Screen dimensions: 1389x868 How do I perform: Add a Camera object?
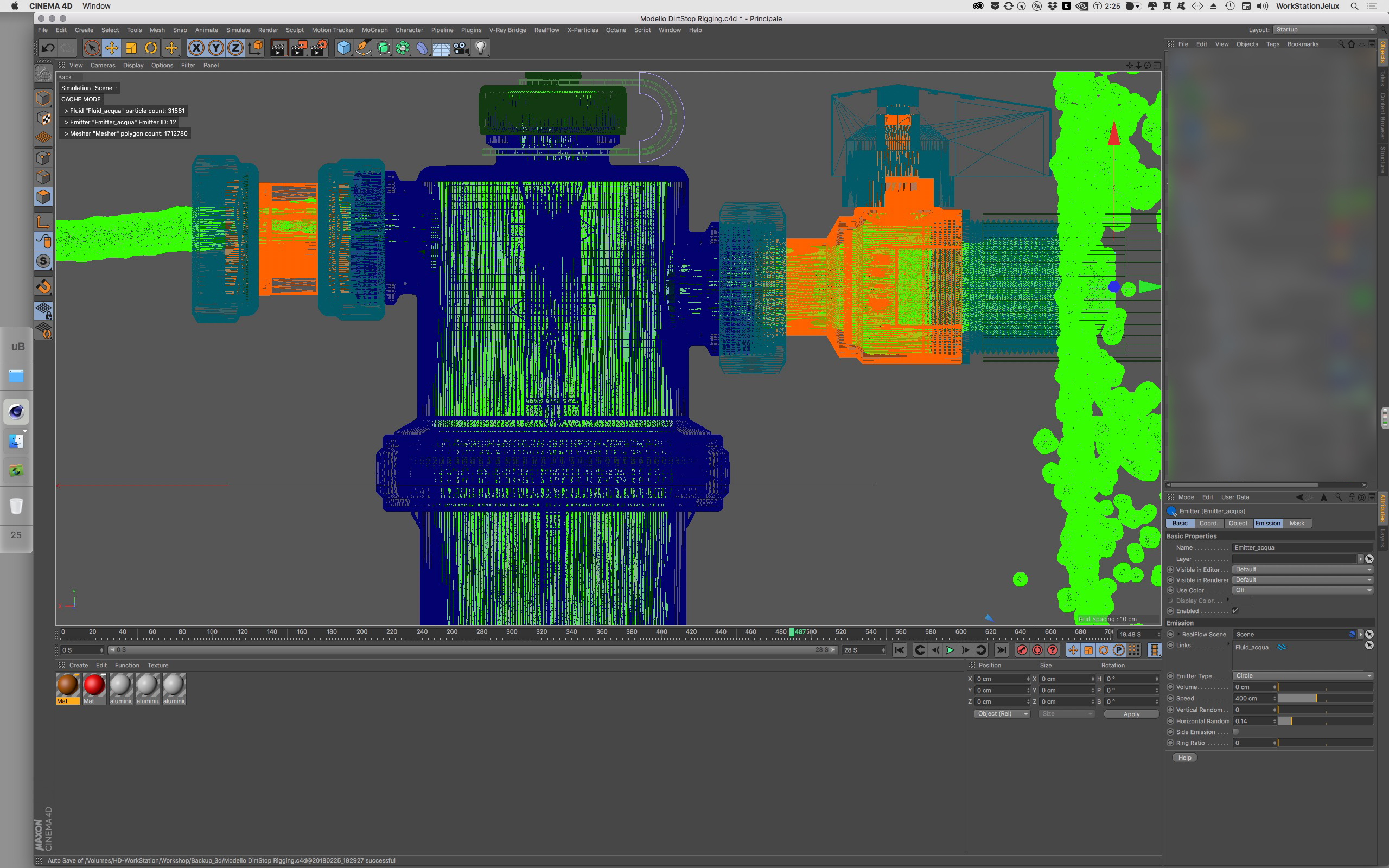[x=461, y=48]
